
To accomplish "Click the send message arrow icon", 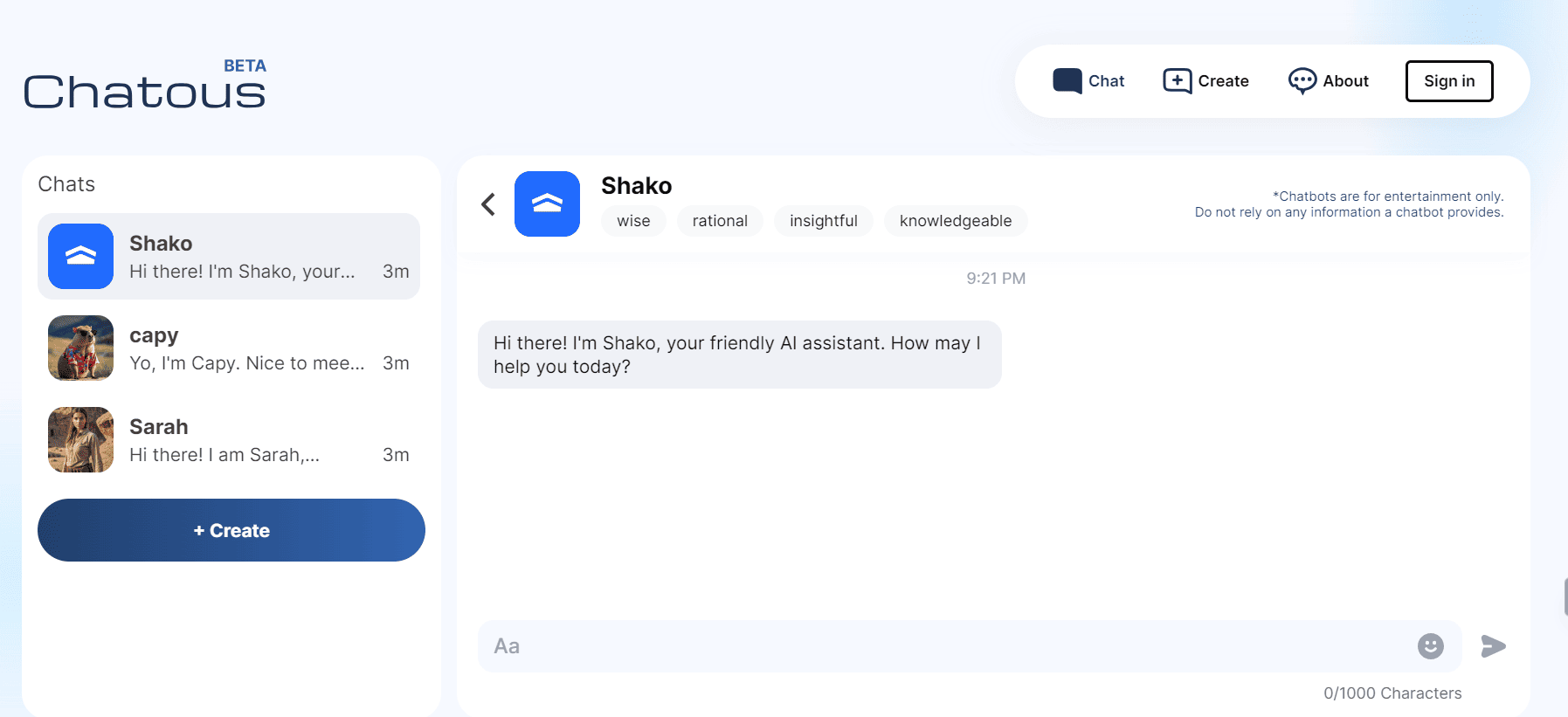I will (1494, 646).
